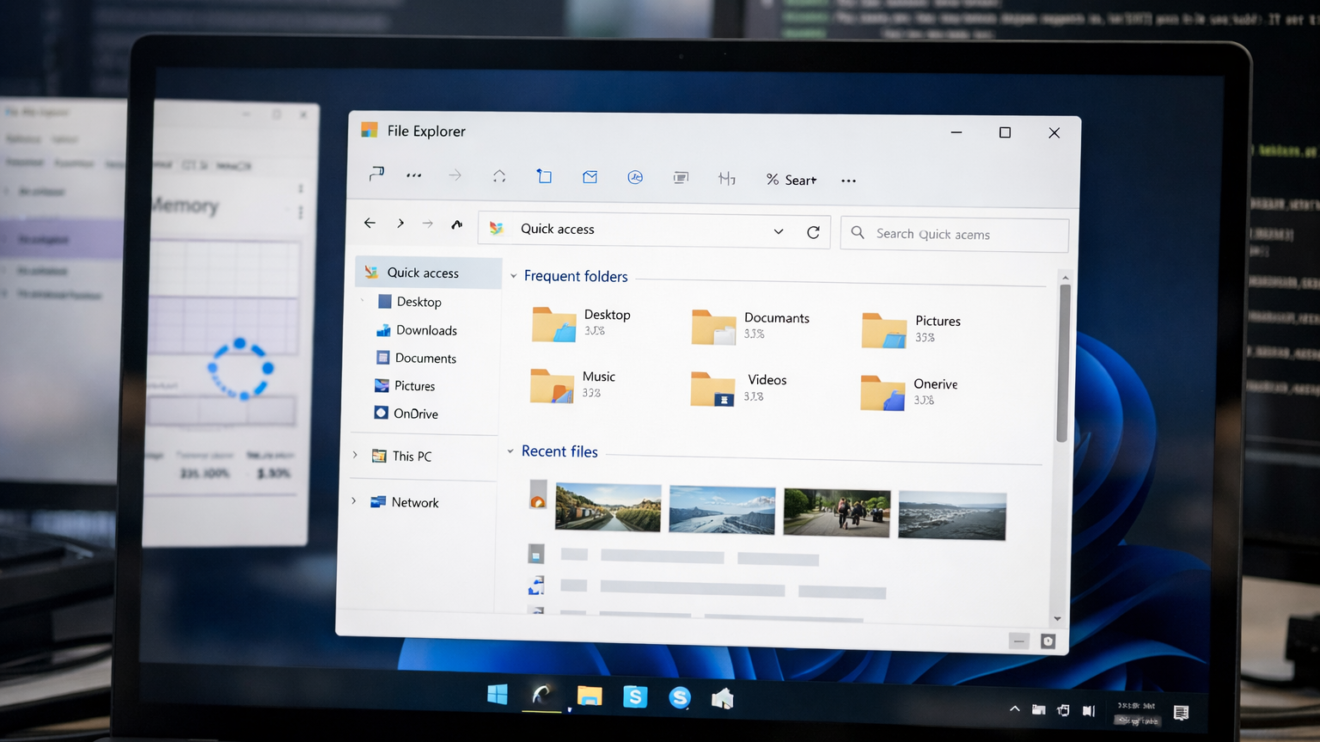Open the Documents folder under Frequent folders
Image resolution: width=1320 pixels, height=742 pixels.
[751, 326]
